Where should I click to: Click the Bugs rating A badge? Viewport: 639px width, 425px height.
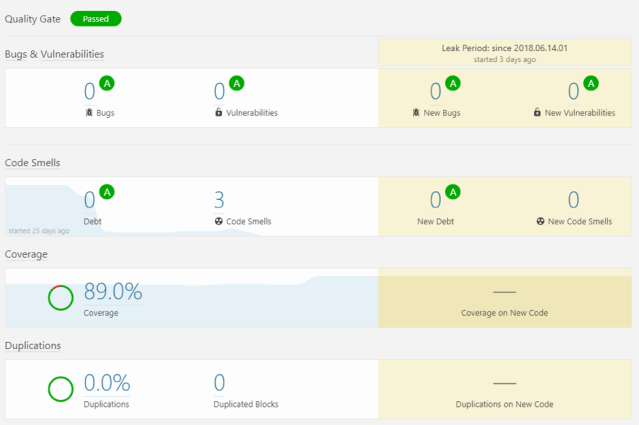click(x=107, y=83)
